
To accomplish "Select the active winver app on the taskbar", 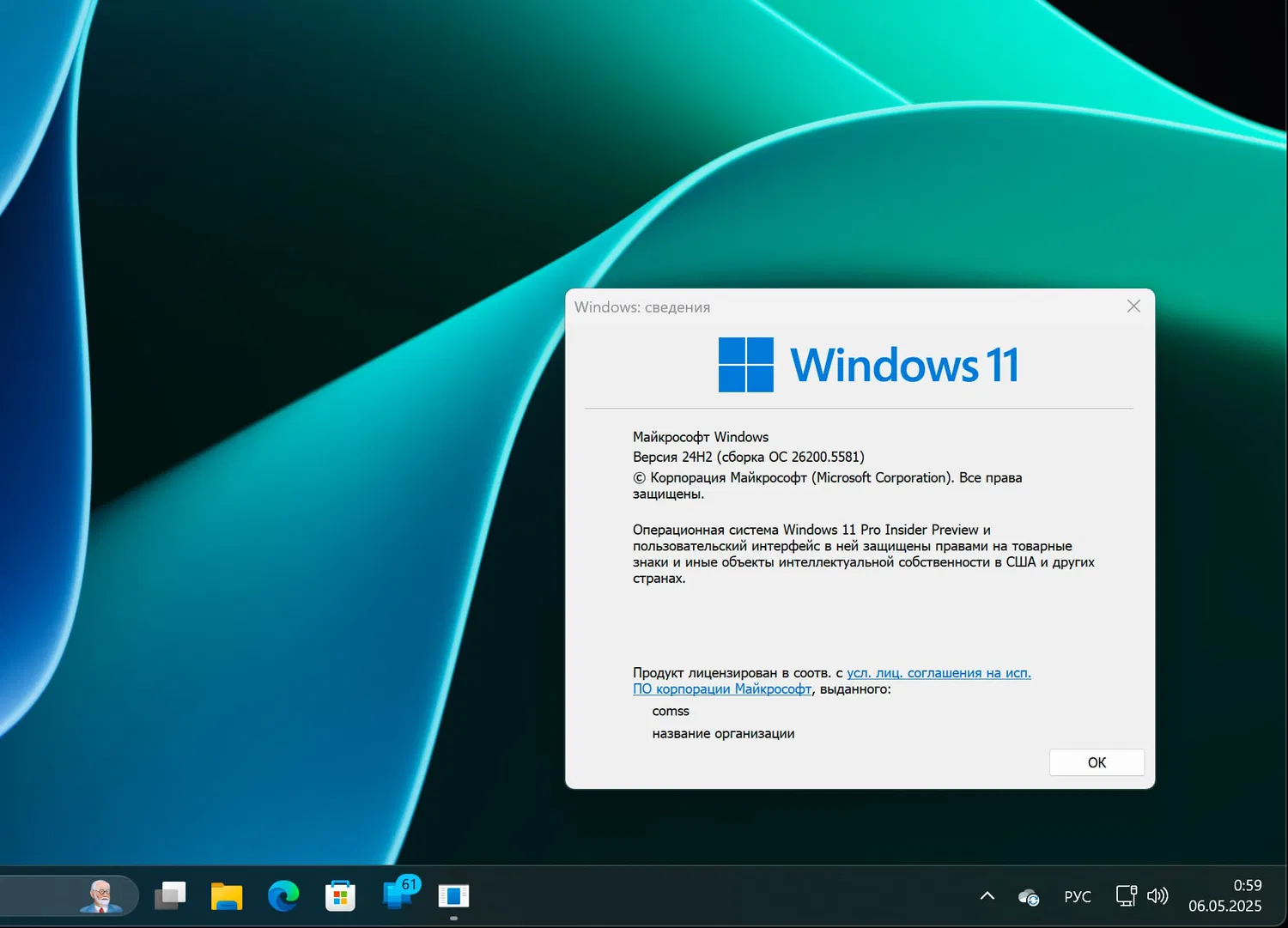I will 453,895.
